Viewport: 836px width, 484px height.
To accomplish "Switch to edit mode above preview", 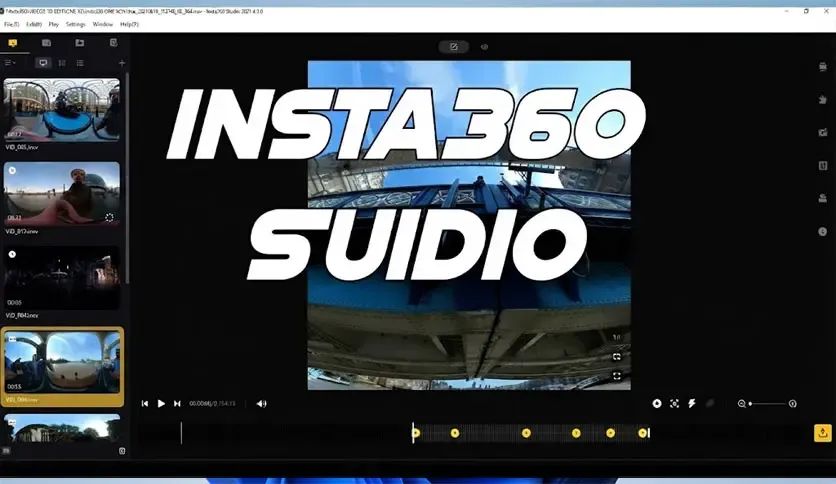I will pos(454,47).
